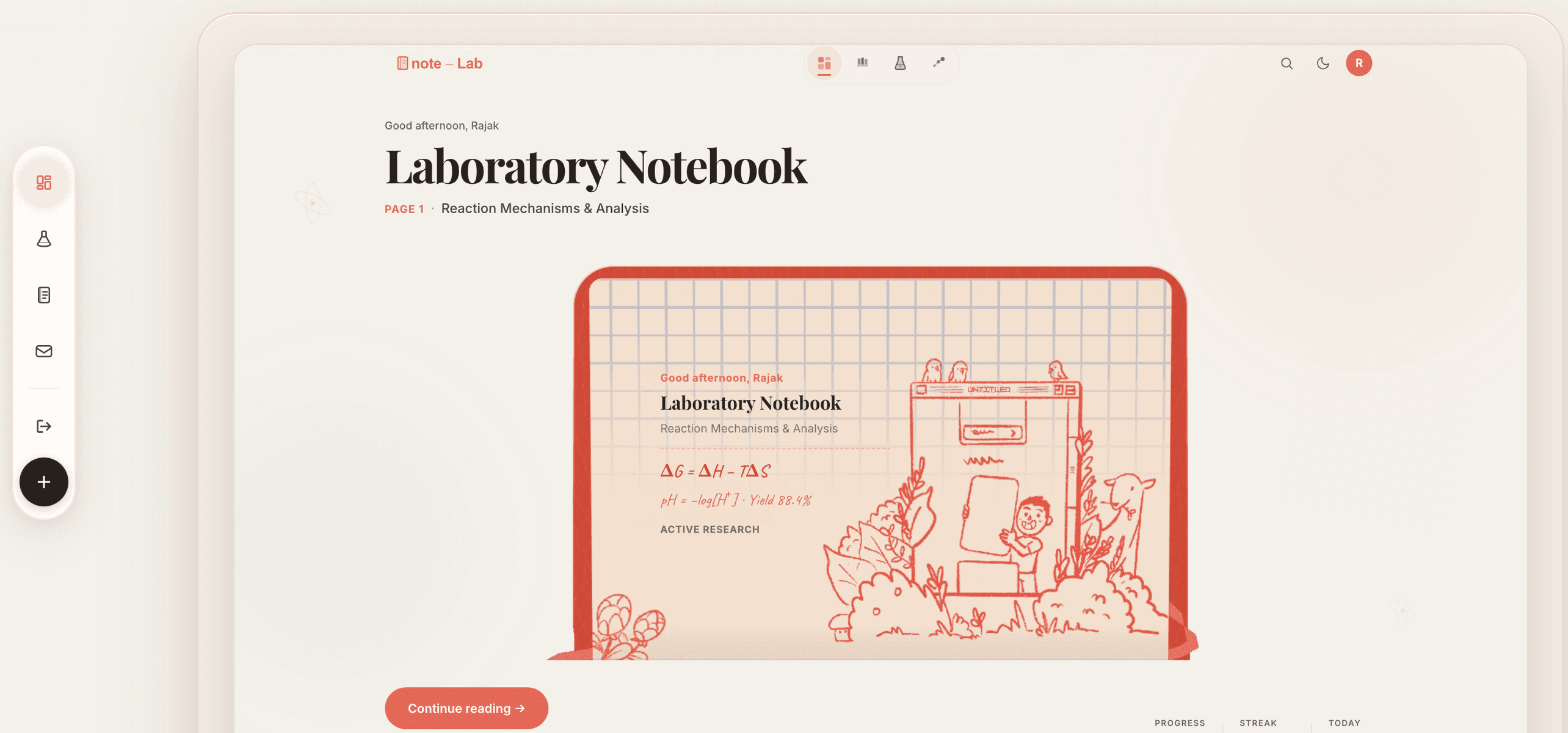Screen dimensions: 1568x733
Task: Click the Continue reading button
Action: [466, 708]
